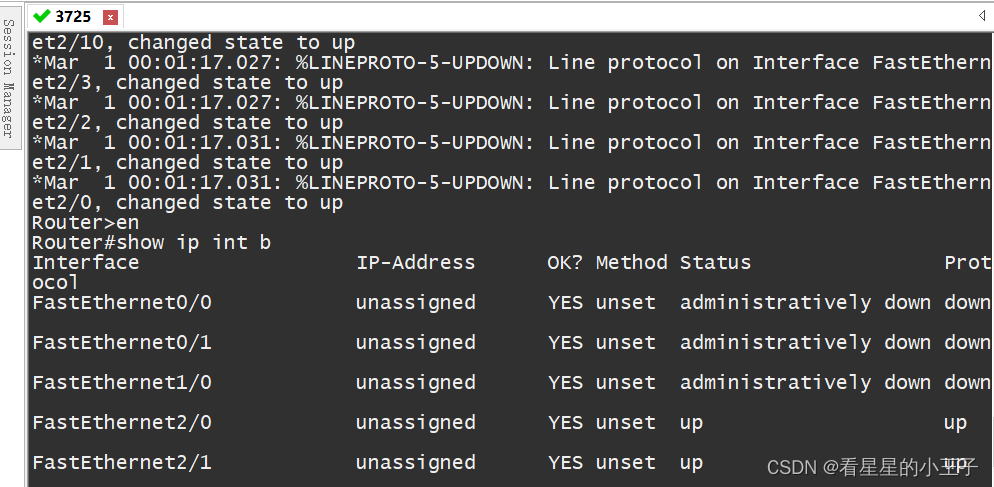Click the Method column header text
Image resolution: width=994 pixels, height=487 pixels.
pos(631,263)
